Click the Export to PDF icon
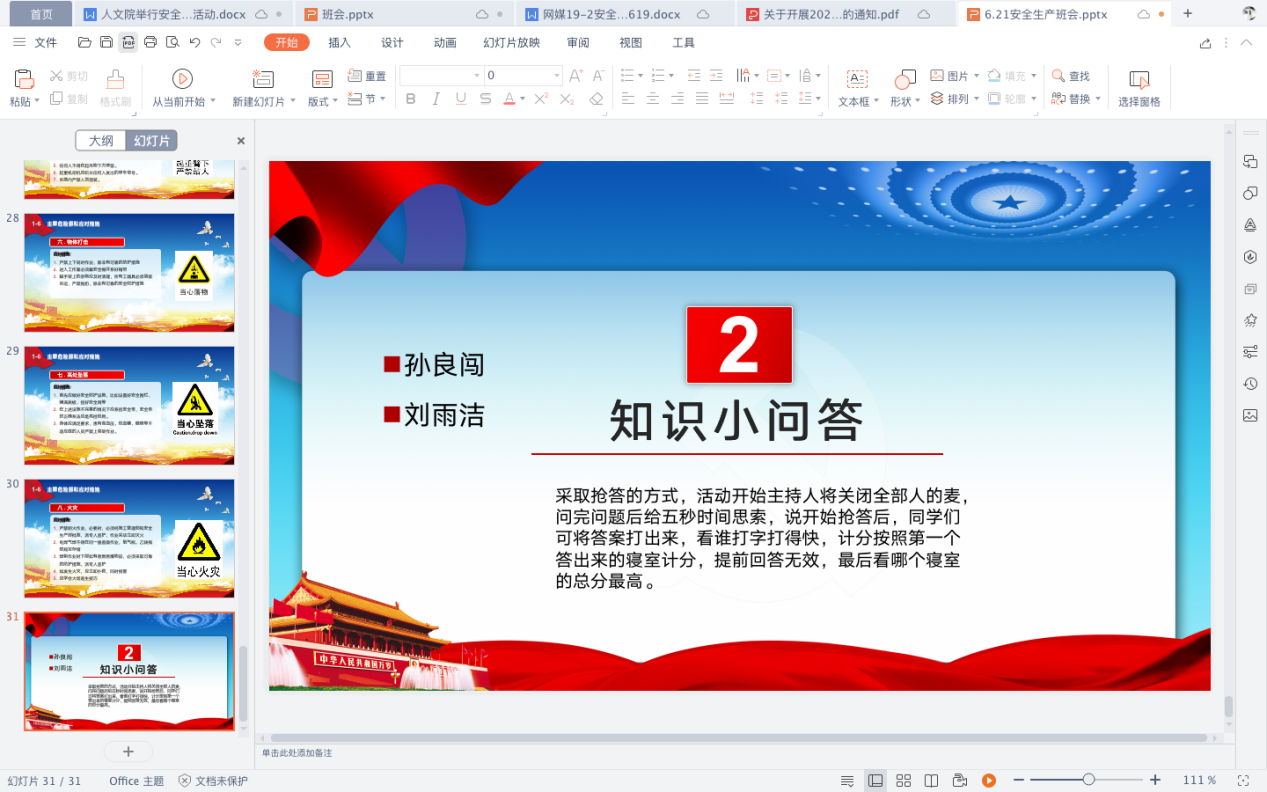The height and width of the screenshot is (792, 1267). (x=128, y=42)
